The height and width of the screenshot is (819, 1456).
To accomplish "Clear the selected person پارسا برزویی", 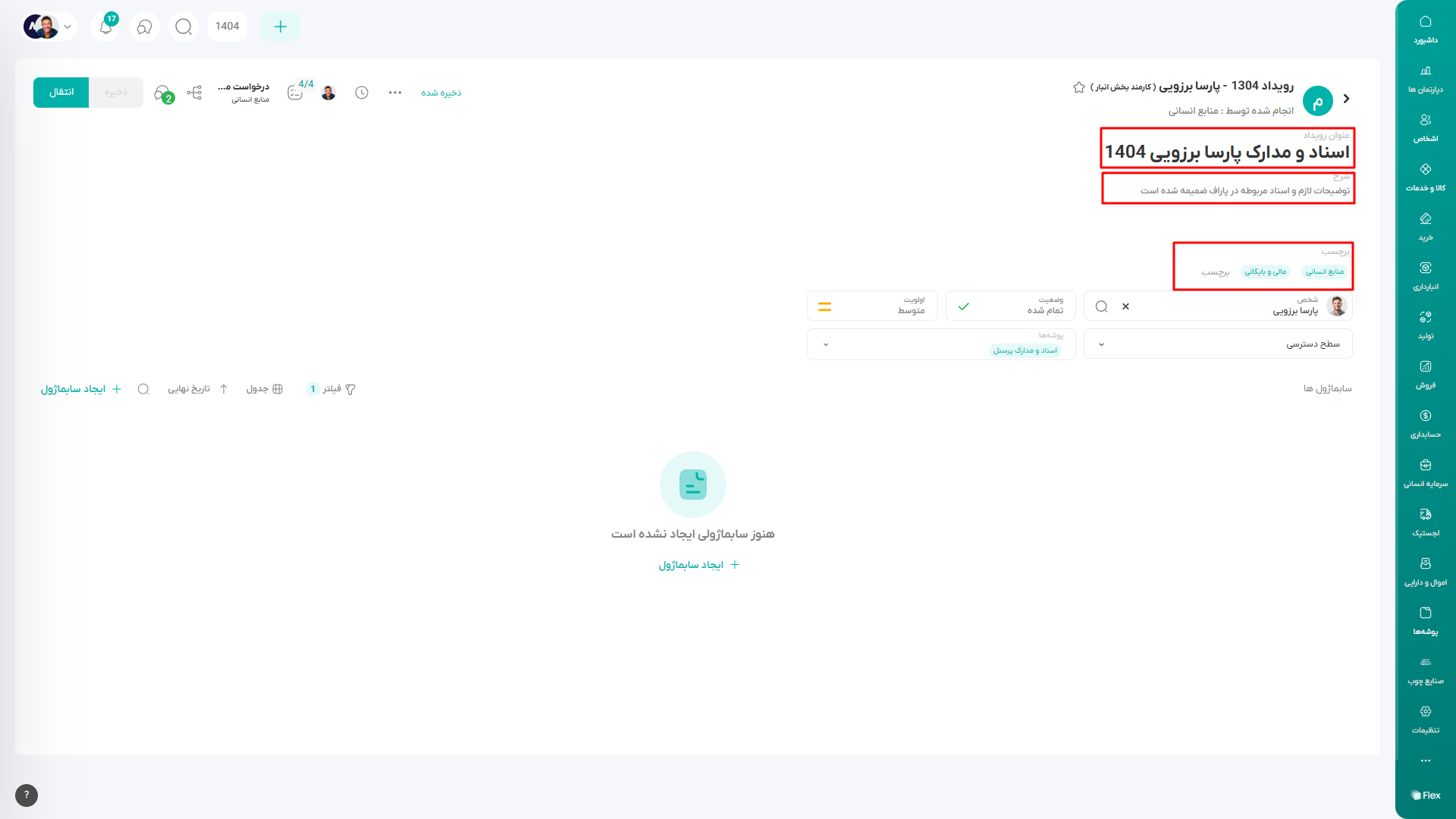I will point(1125,306).
